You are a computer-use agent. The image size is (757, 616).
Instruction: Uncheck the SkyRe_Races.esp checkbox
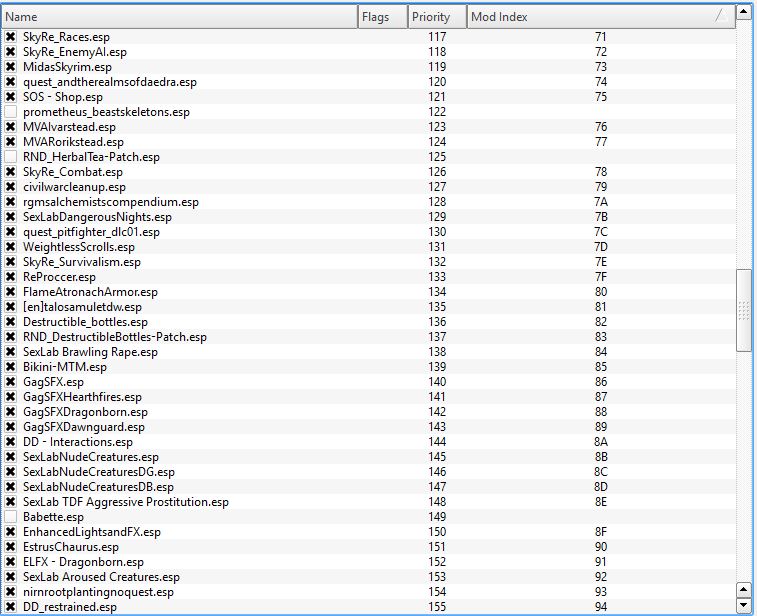[x=11, y=37]
